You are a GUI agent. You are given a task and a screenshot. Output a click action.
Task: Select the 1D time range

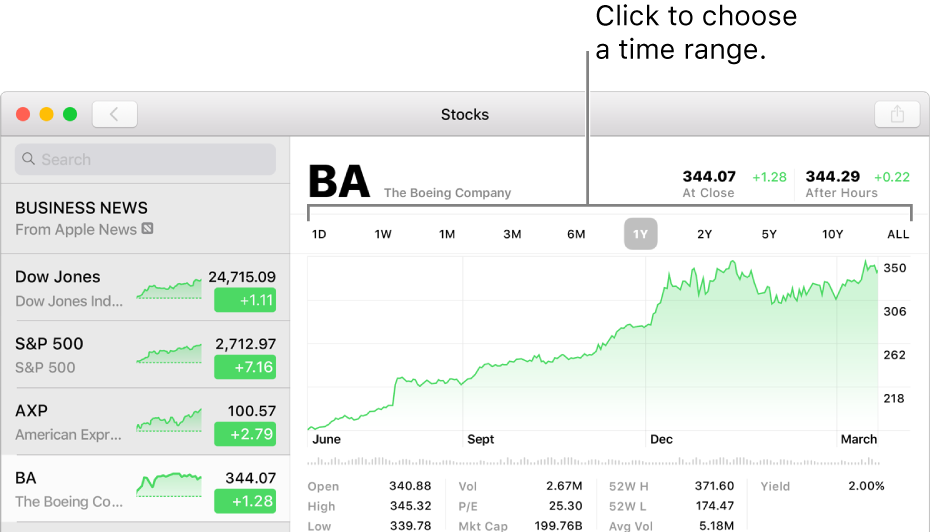pos(319,234)
